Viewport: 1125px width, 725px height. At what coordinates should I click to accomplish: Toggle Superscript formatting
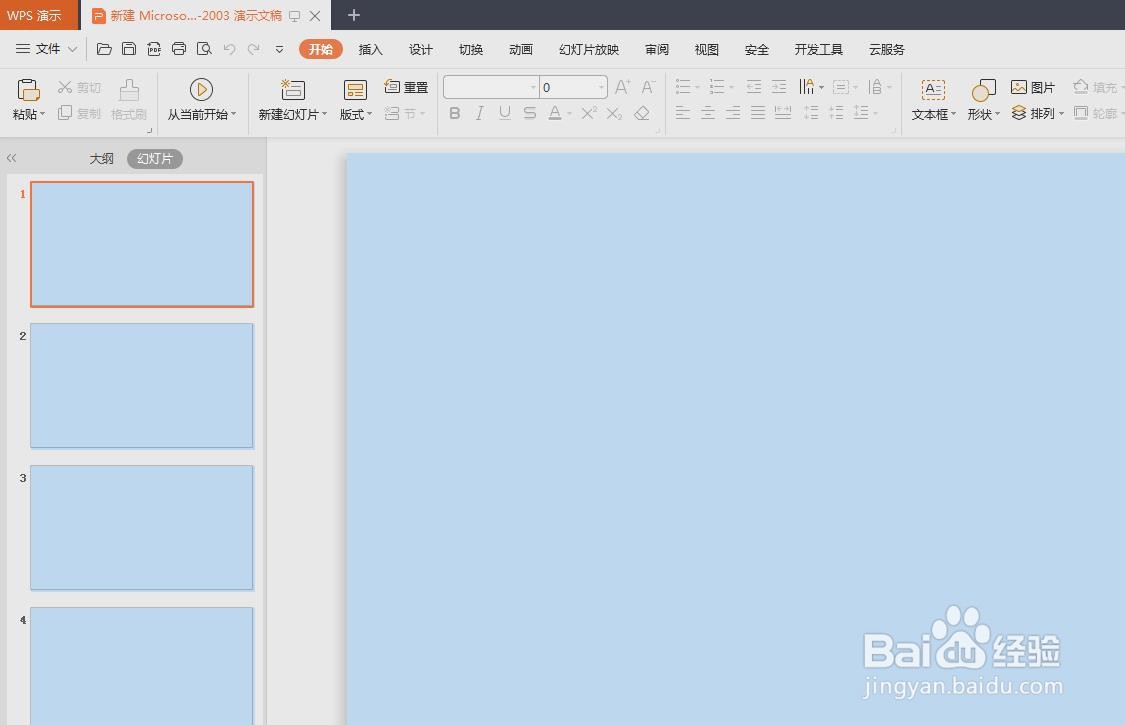tap(589, 113)
